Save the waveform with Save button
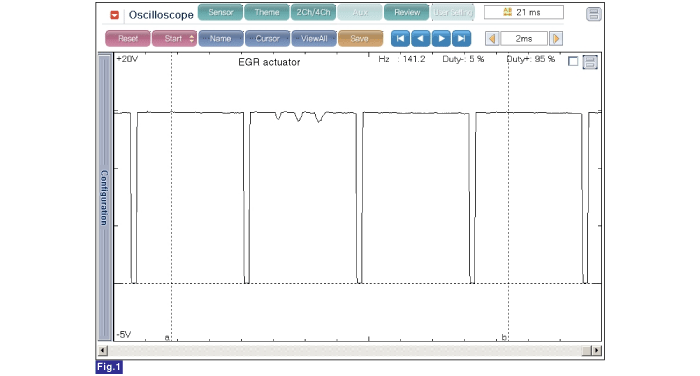 point(360,38)
